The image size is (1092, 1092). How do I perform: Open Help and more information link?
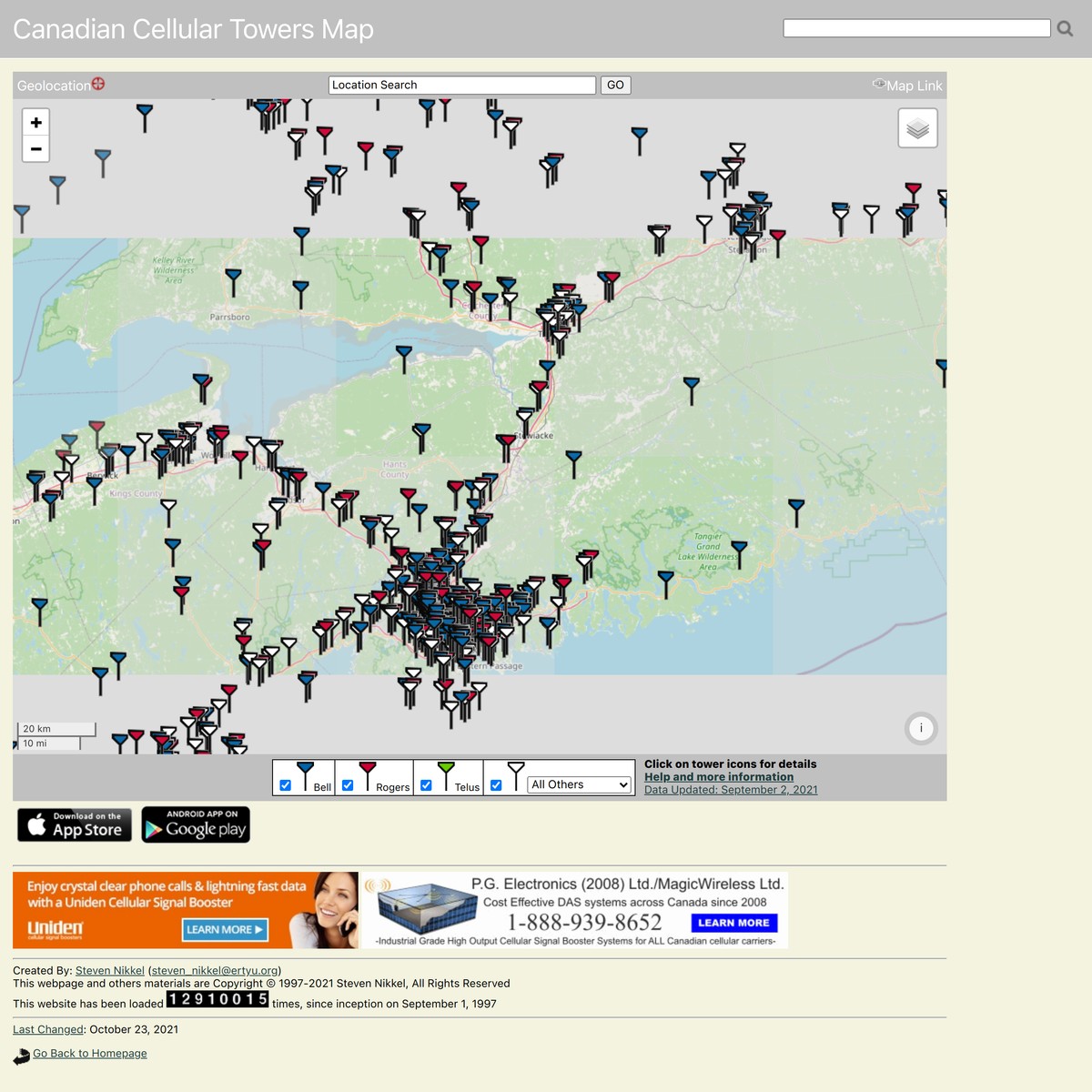pos(718,777)
